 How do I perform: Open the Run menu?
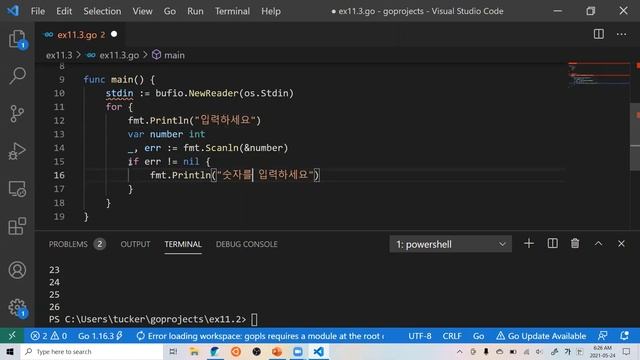click(x=195, y=11)
